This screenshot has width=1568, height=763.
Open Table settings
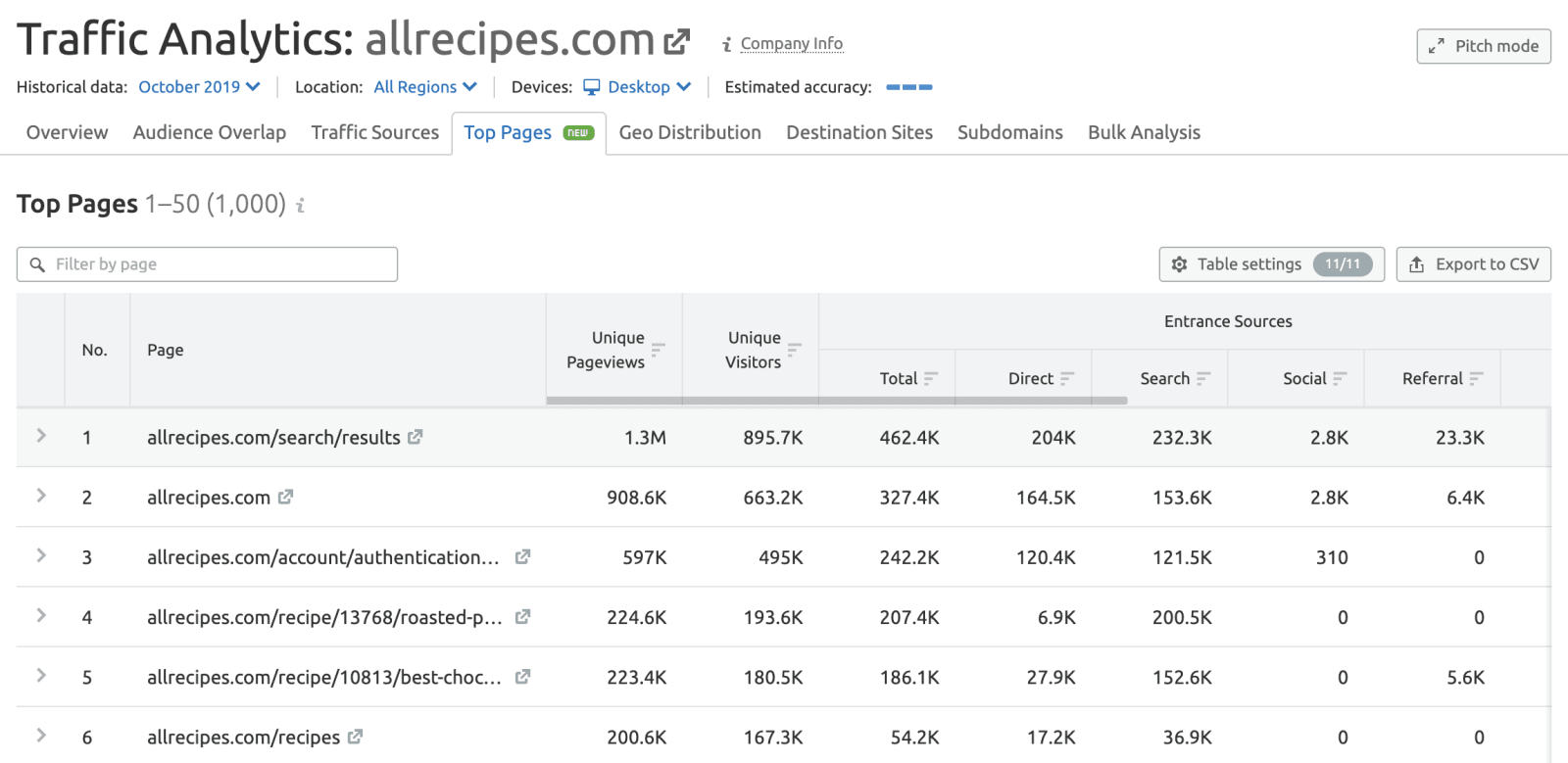(x=1272, y=264)
